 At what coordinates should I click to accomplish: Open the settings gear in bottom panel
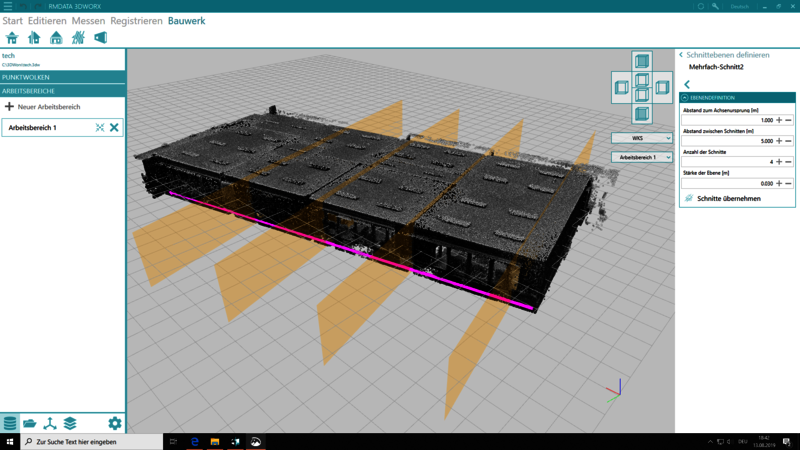(x=115, y=424)
